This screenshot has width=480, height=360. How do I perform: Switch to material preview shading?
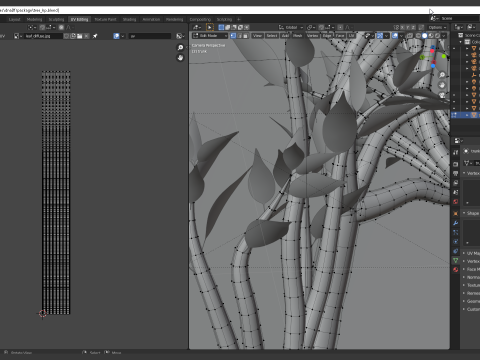(431, 36)
